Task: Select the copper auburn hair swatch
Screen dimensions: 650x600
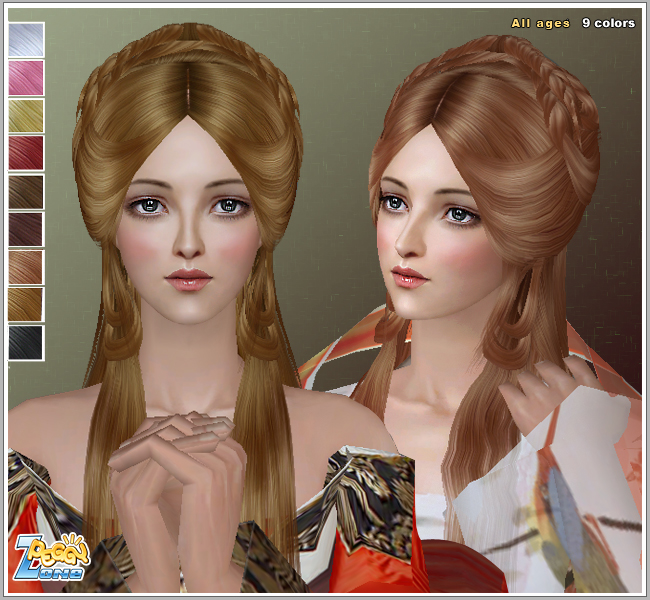Action: tap(26, 266)
